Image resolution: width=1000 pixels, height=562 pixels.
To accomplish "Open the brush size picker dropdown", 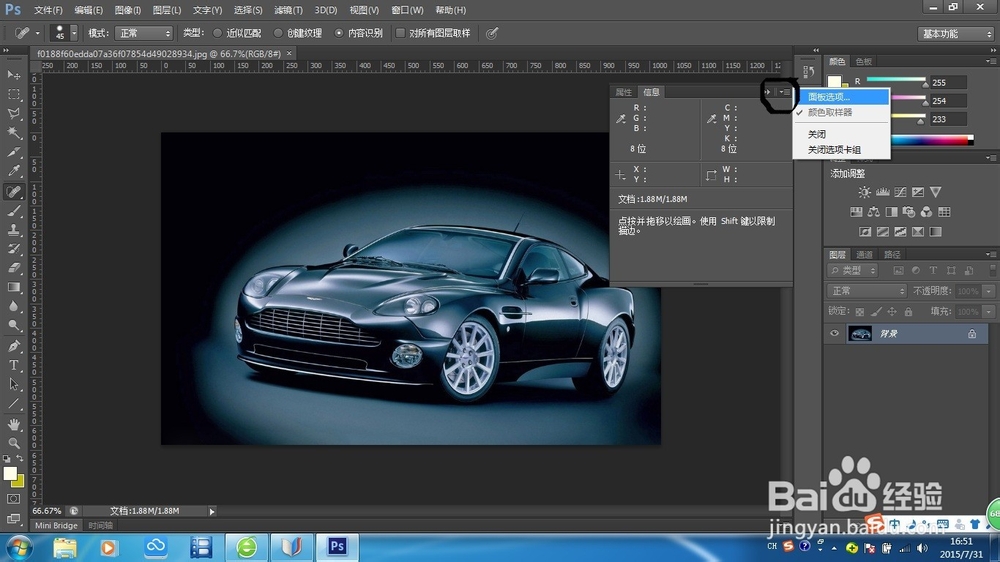I will [74, 33].
